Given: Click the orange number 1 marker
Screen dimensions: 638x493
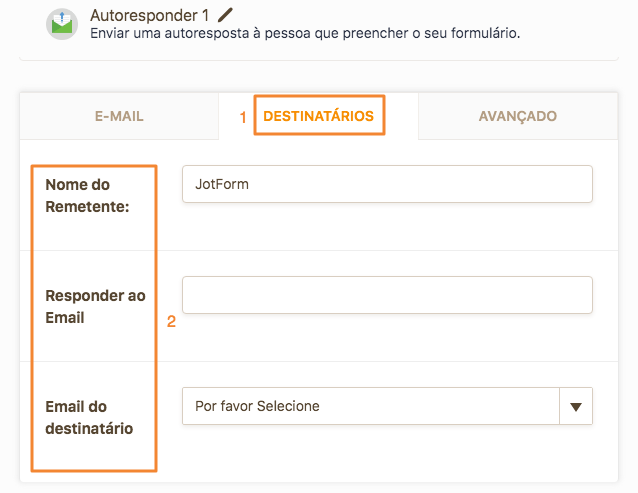Looking at the screenshot, I should pyautogui.click(x=243, y=118).
